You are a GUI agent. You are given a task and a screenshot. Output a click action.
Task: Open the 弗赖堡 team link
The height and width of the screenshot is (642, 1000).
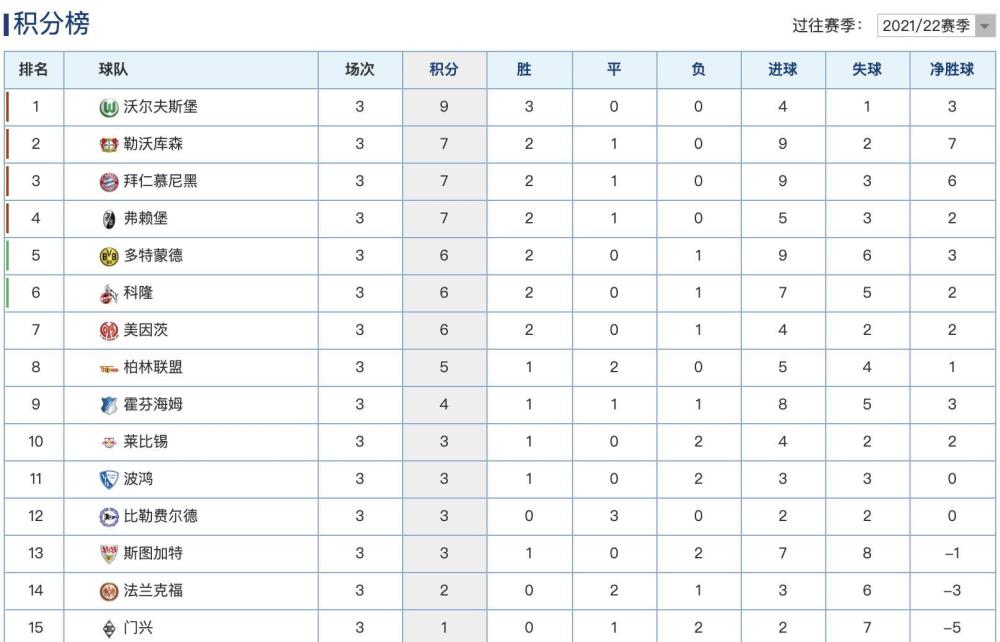tap(145, 218)
